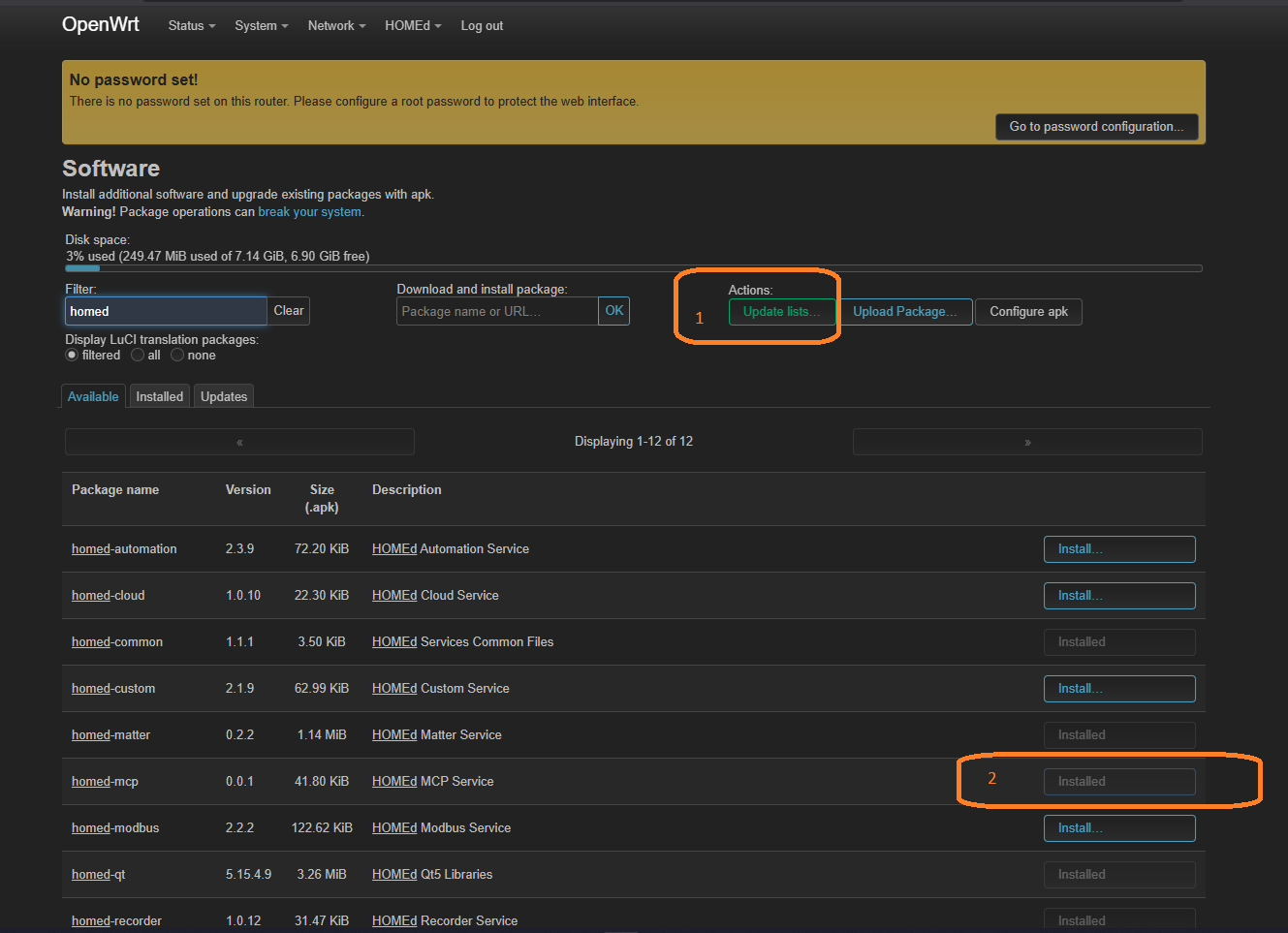
Task: Open Configure apk settings
Action: coord(1028,312)
